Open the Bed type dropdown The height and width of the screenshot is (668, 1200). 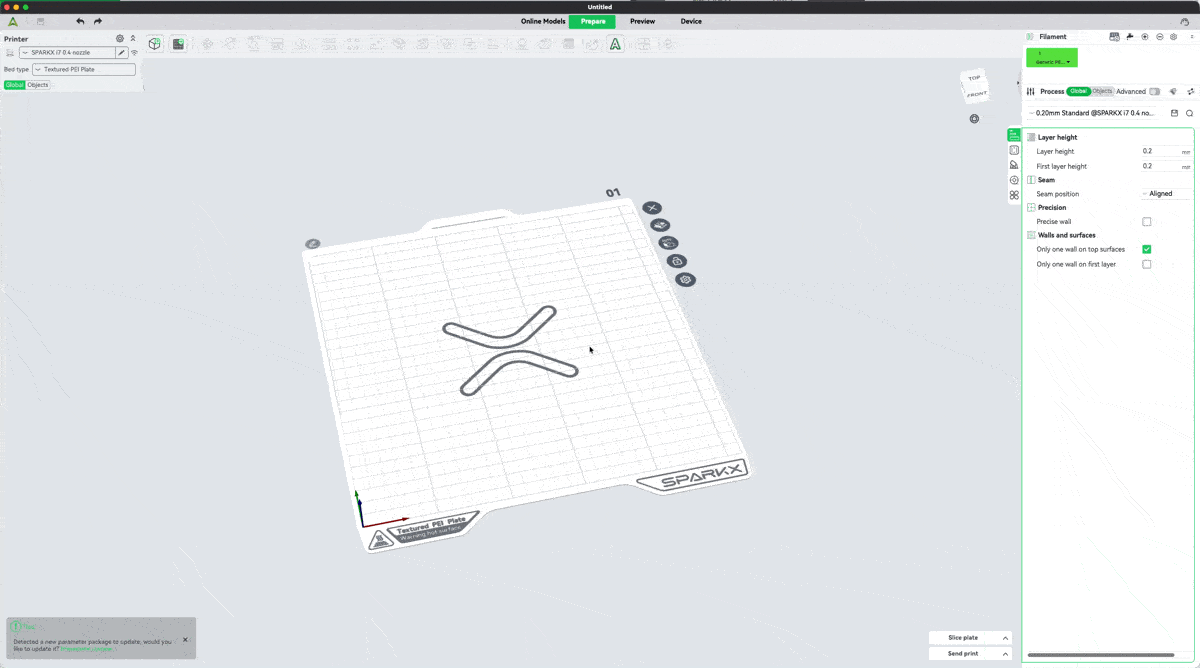(x=84, y=70)
